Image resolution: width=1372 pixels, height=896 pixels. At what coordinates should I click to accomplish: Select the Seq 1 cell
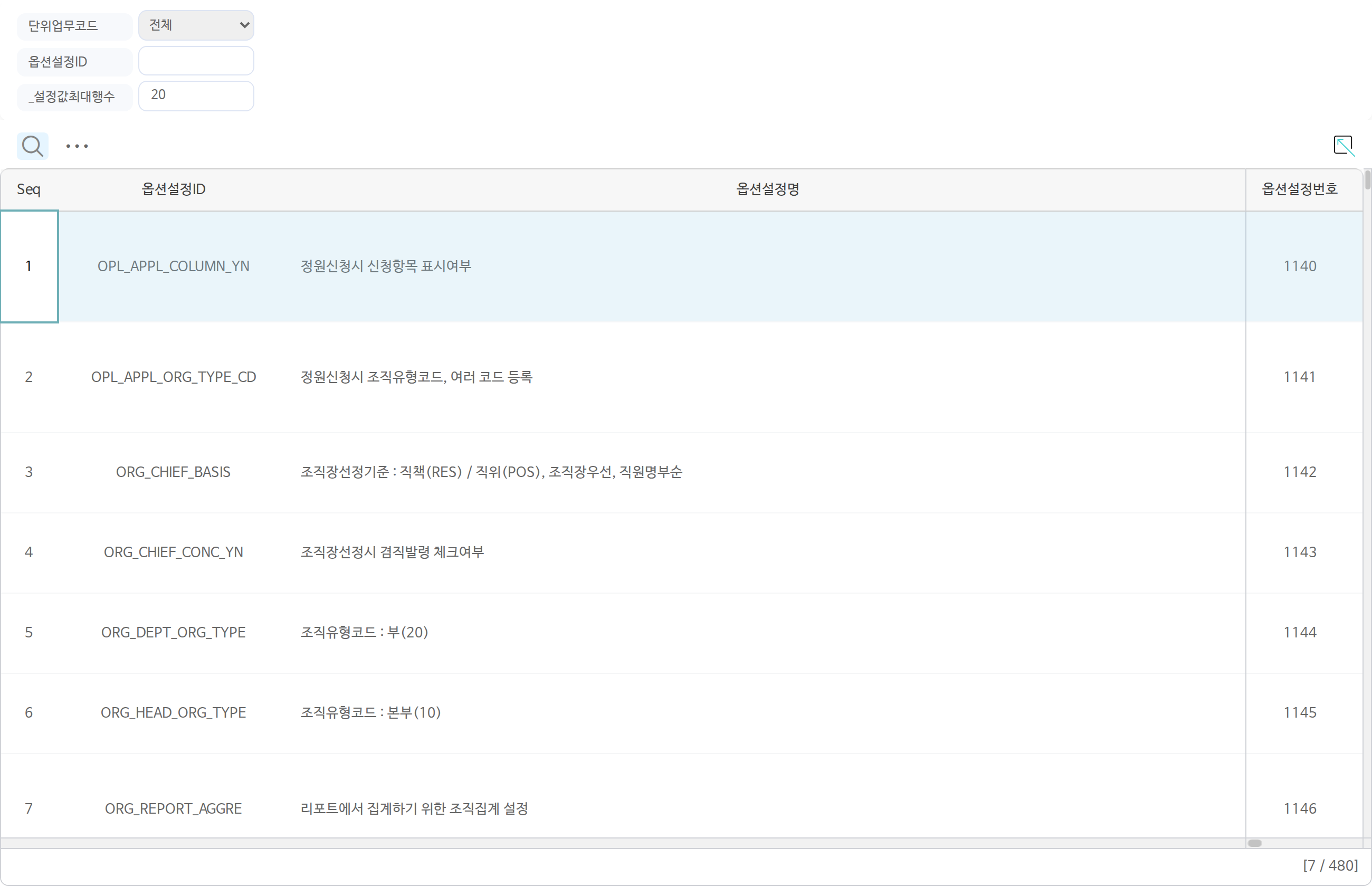point(29,266)
